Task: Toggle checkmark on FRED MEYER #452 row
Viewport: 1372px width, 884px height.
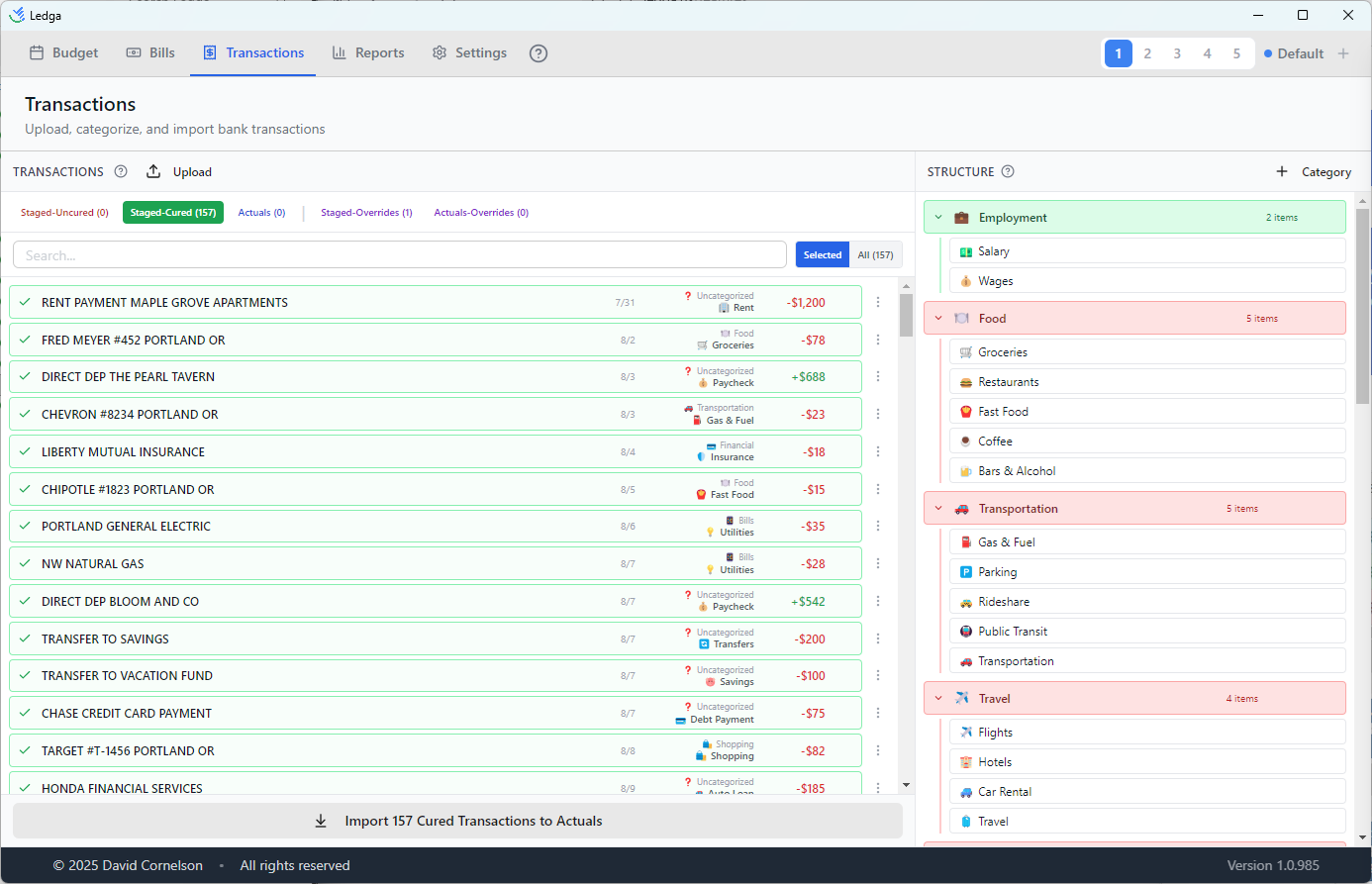Action: (x=25, y=340)
